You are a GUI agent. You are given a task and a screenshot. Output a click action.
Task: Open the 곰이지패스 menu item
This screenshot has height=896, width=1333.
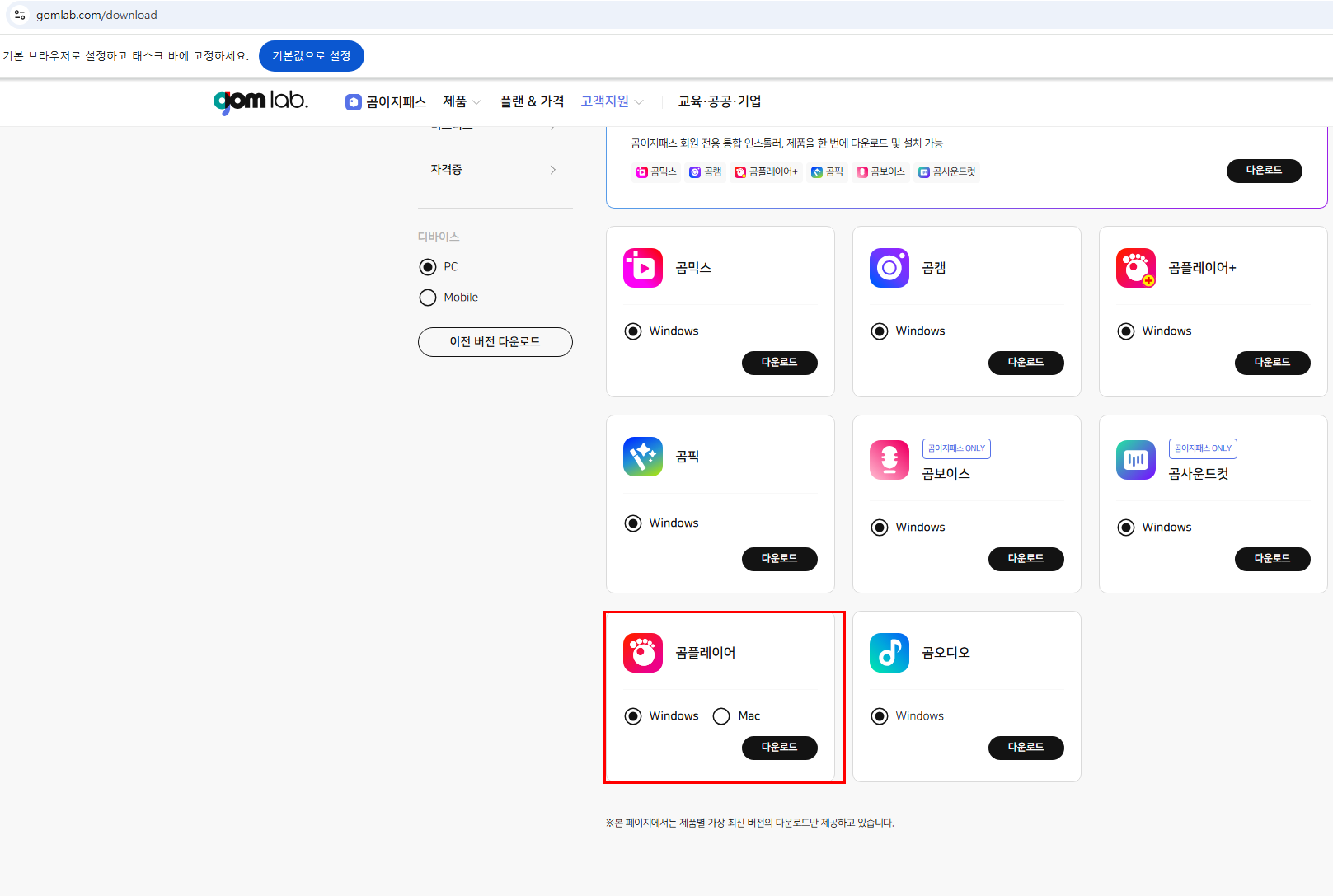[386, 101]
